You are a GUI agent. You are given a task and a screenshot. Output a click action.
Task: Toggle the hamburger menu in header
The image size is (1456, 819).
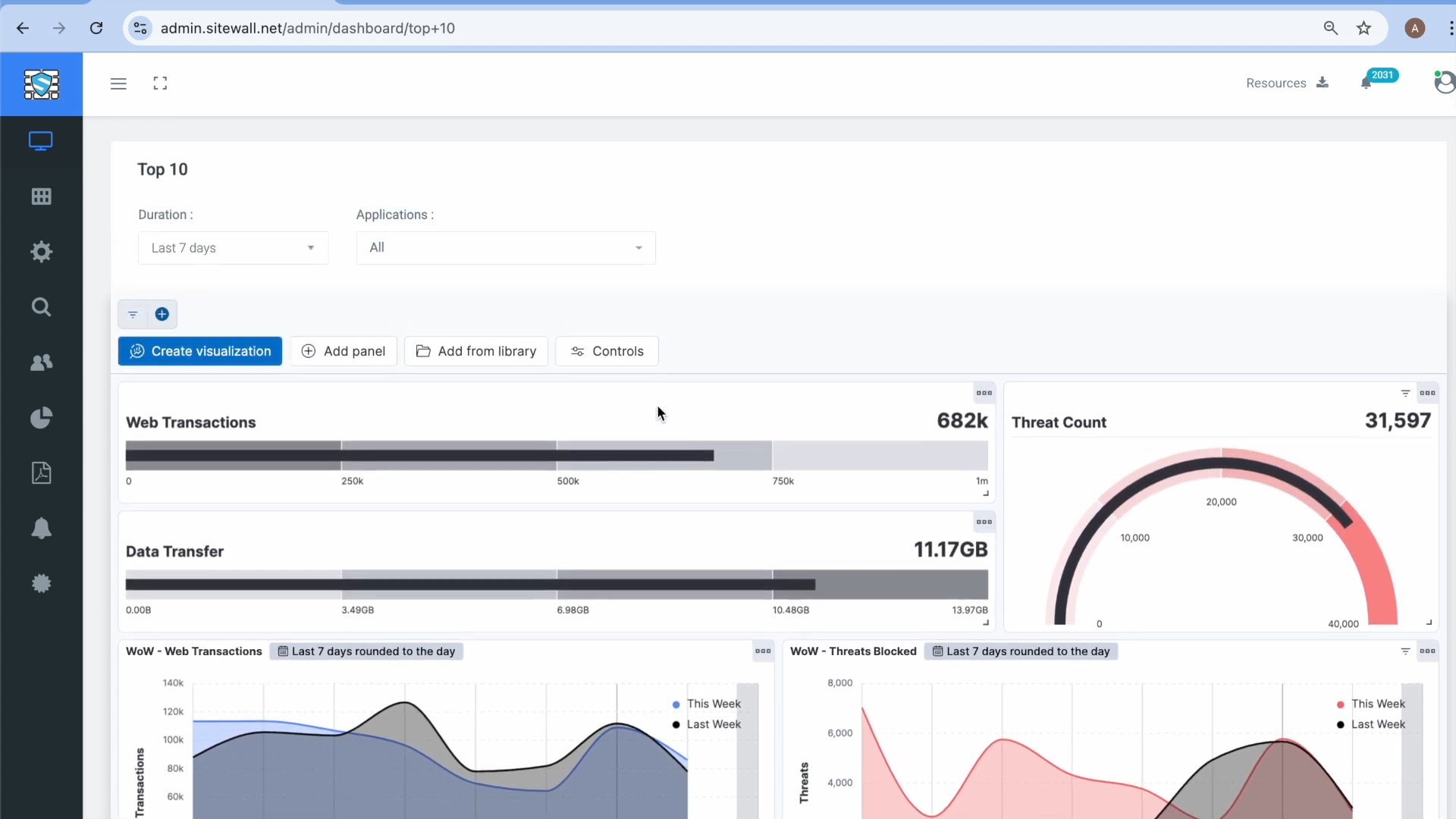coord(118,83)
